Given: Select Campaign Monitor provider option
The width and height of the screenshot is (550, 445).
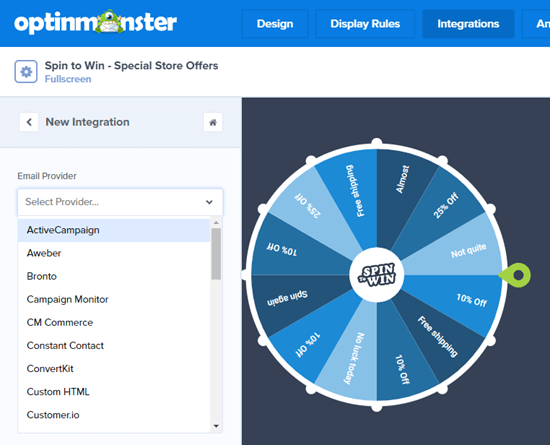Looking at the screenshot, I should pyautogui.click(x=114, y=299).
